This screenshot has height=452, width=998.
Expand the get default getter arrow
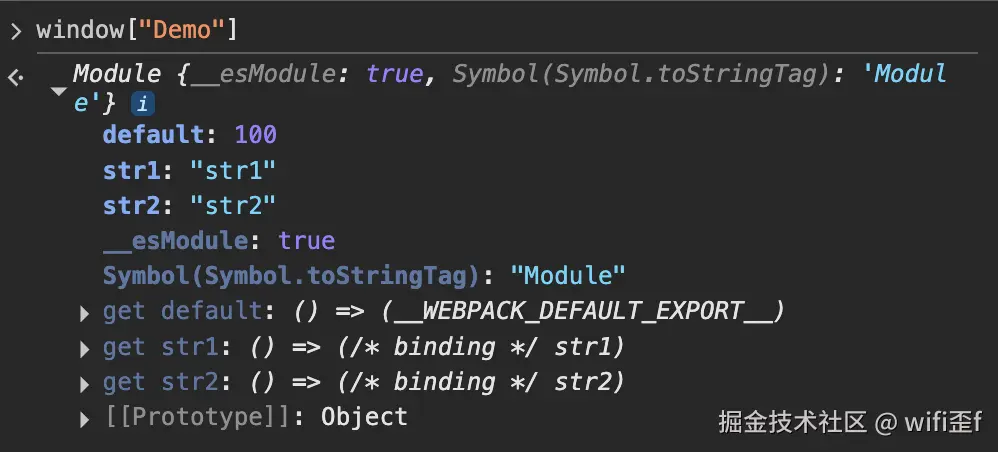coord(85,314)
